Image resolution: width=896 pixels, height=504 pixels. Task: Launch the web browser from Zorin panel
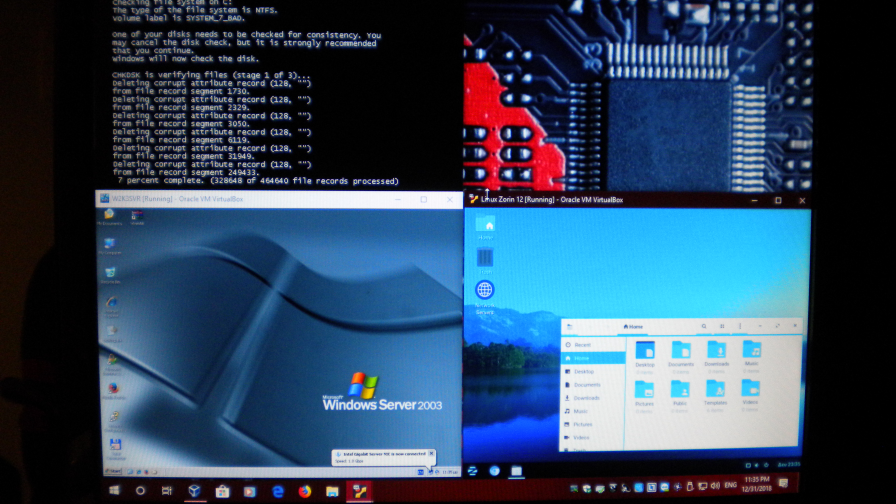(x=494, y=471)
